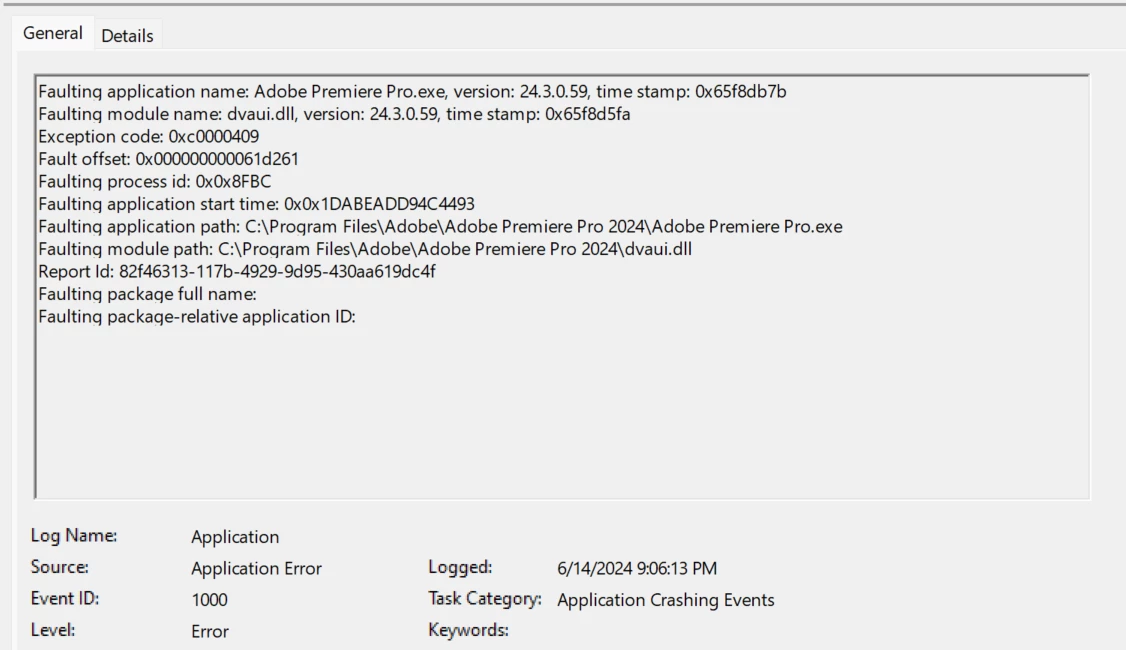The width and height of the screenshot is (1126, 650).
Task: Click the Fault offset 0x000000000061d261 line
Action: click(x=168, y=159)
